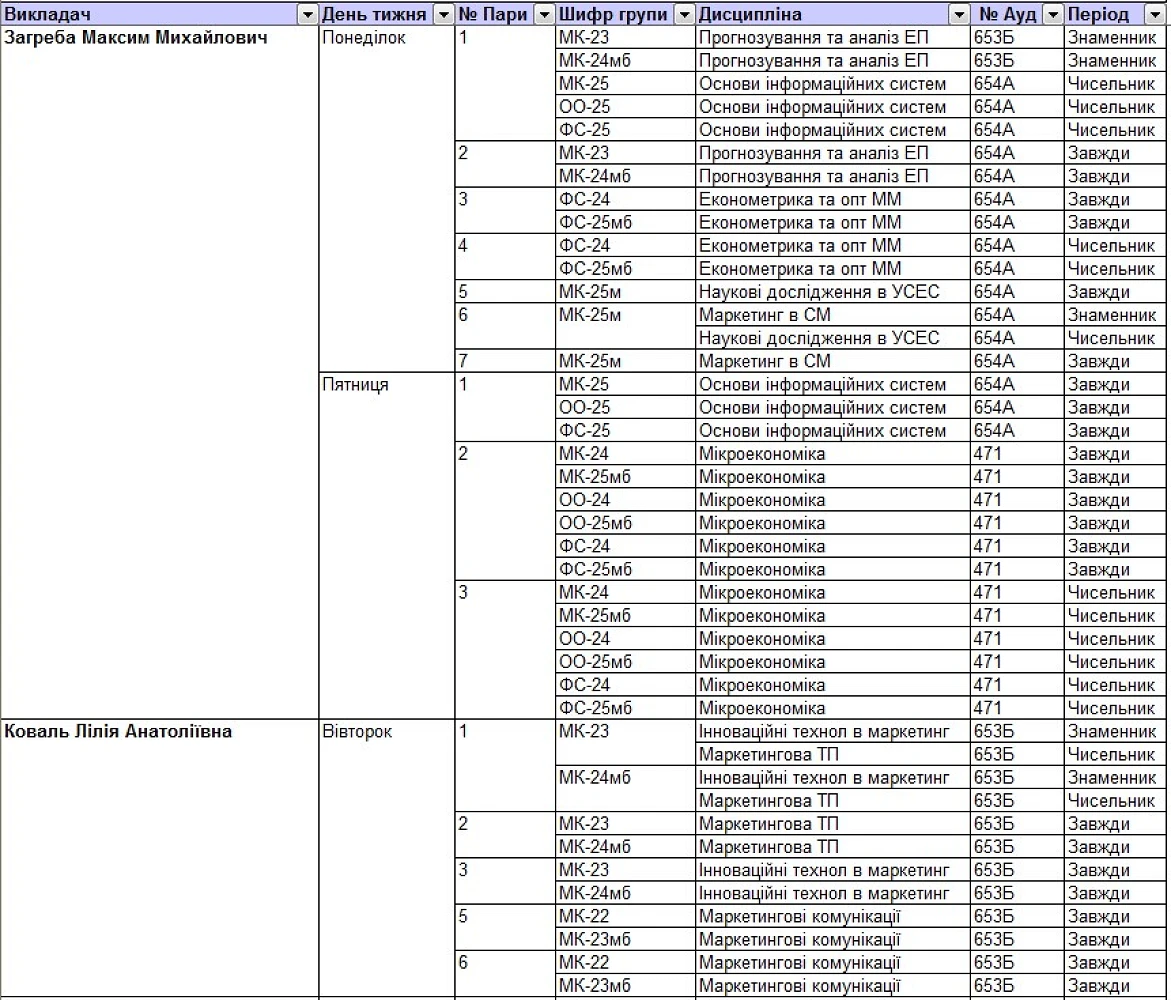Open the Шифр групи filter dropdown
The height and width of the screenshot is (1000, 1171).
click(x=684, y=15)
